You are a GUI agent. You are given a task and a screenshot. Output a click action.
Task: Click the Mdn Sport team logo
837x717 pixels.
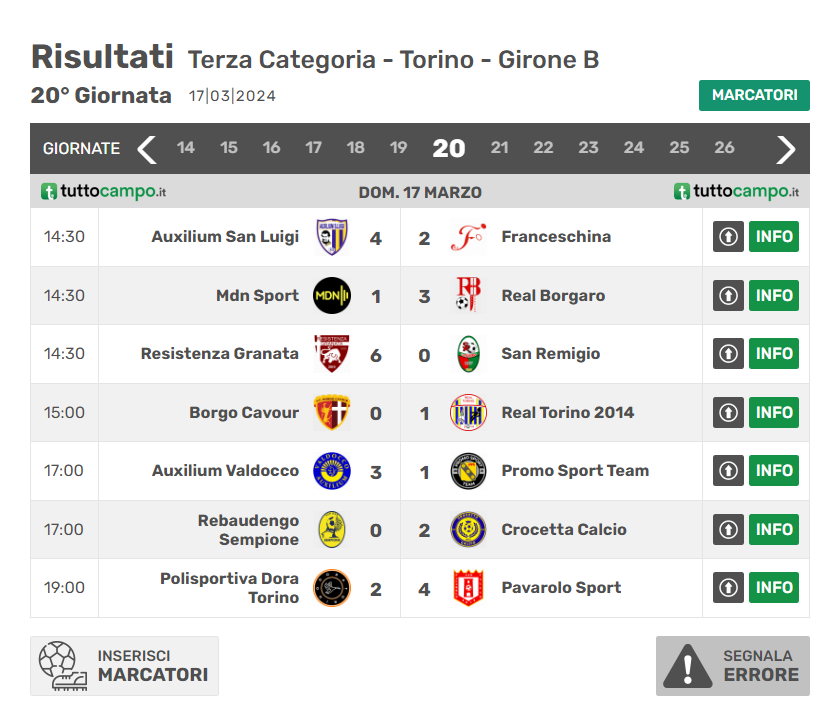pos(331,296)
